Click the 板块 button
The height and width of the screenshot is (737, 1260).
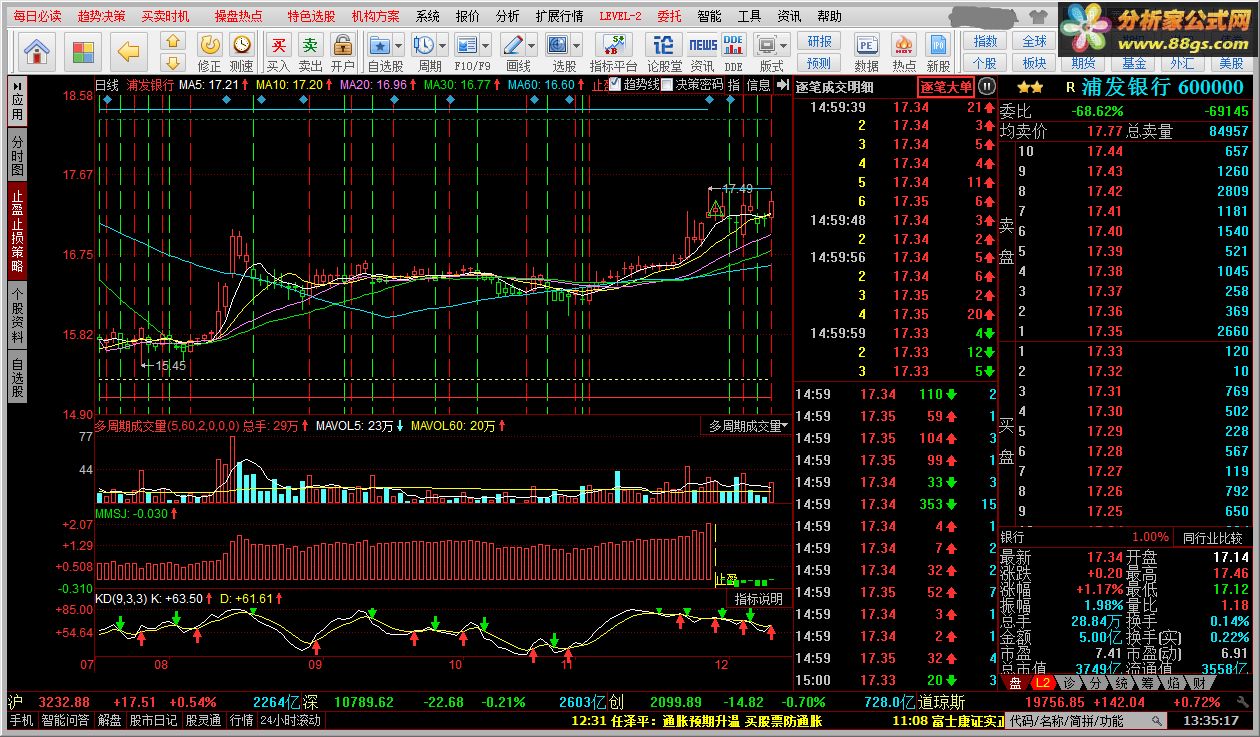[1034, 62]
